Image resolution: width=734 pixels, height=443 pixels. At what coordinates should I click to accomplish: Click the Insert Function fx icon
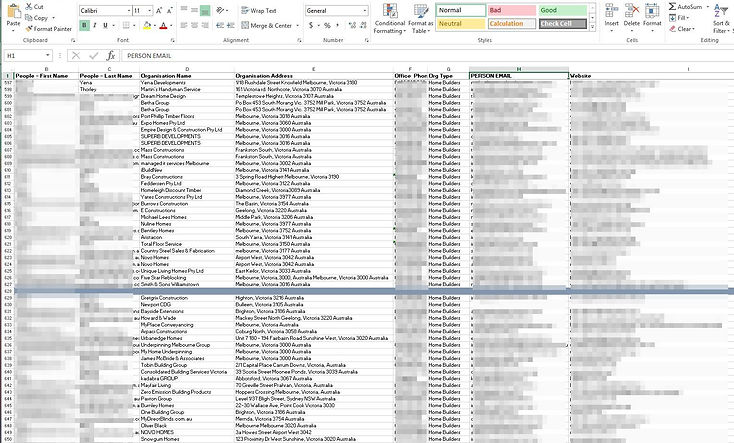point(110,56)
